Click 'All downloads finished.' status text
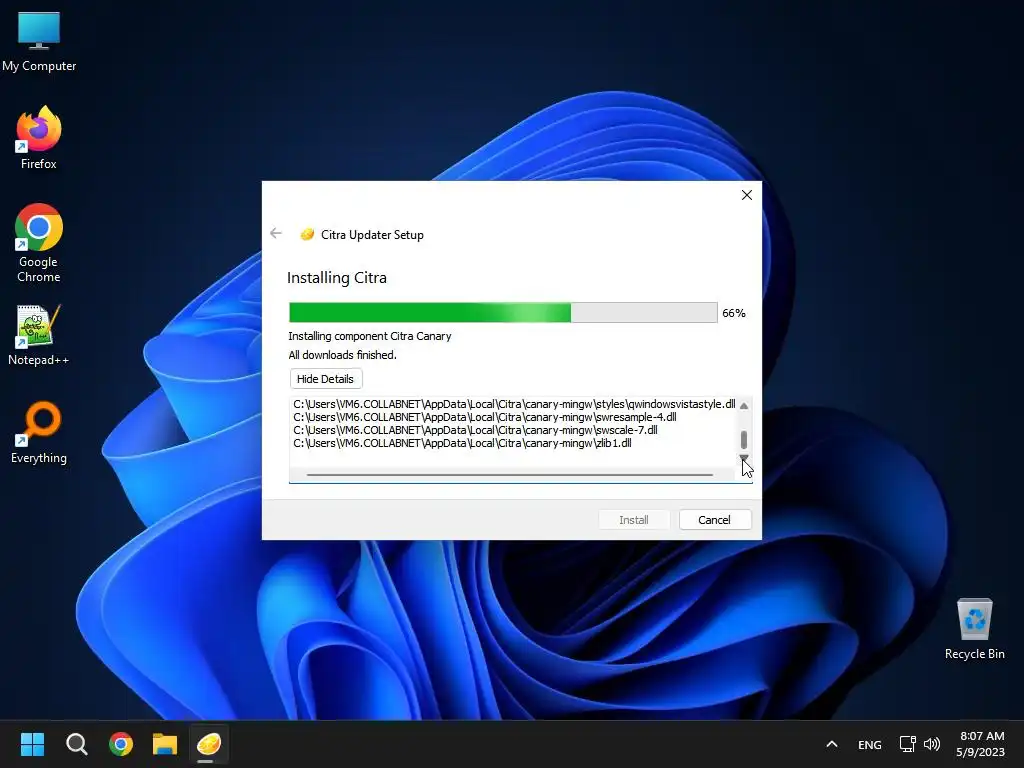 pyautogui.click(x=342, y=355)
